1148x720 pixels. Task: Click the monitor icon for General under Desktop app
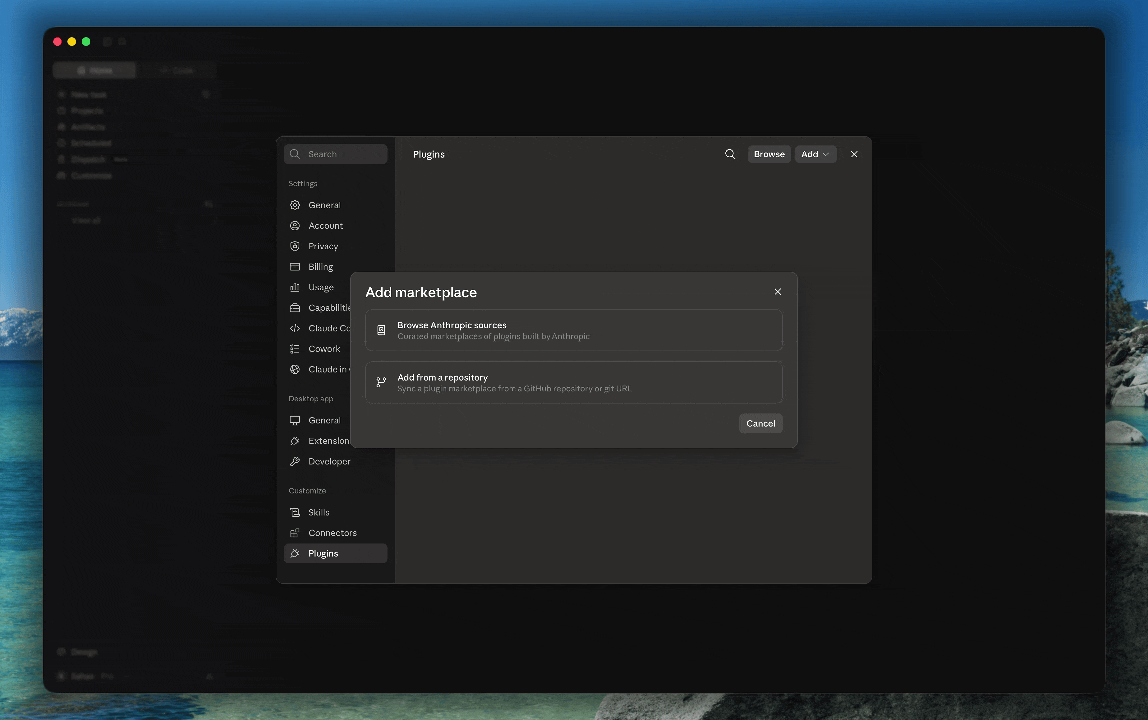pyautogui.click(x=295, y=420)
